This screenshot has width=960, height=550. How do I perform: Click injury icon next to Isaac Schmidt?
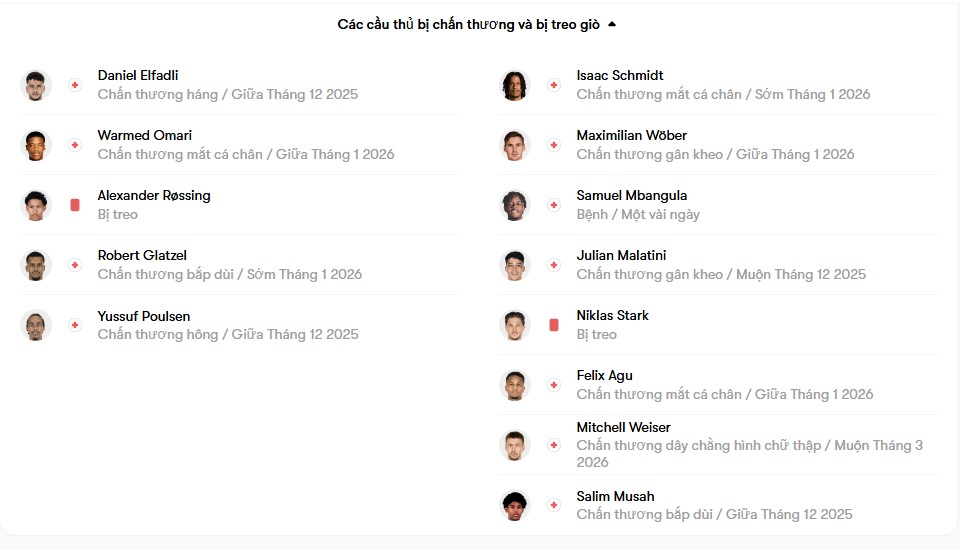pyautogui.click(x=554, y=85)
